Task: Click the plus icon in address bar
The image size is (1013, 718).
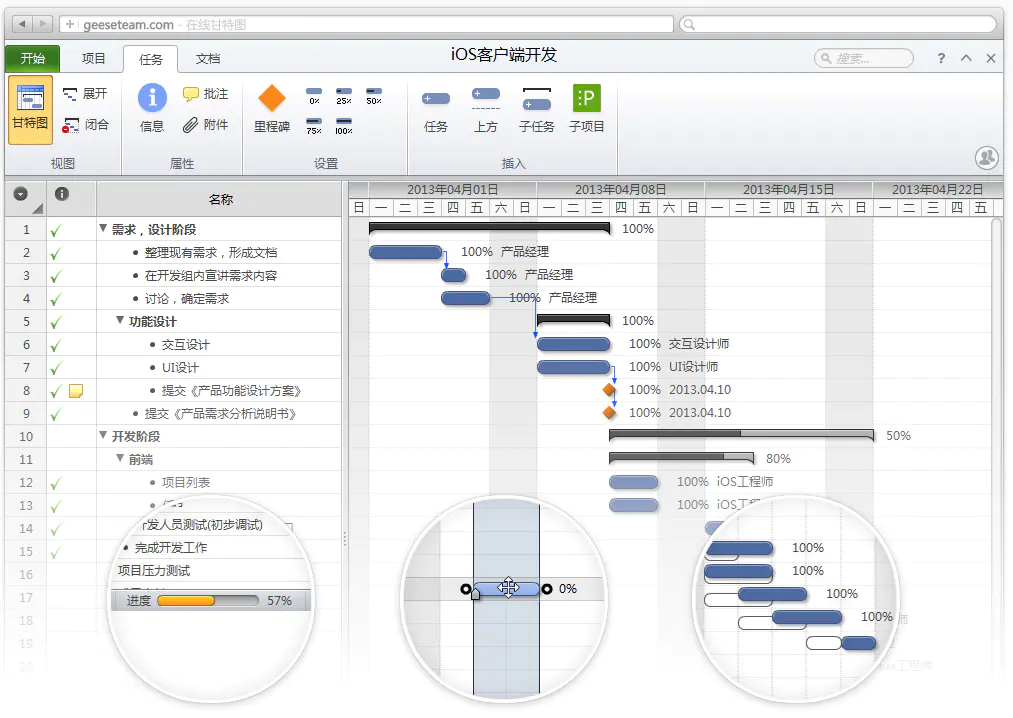Action: [70, 24]
